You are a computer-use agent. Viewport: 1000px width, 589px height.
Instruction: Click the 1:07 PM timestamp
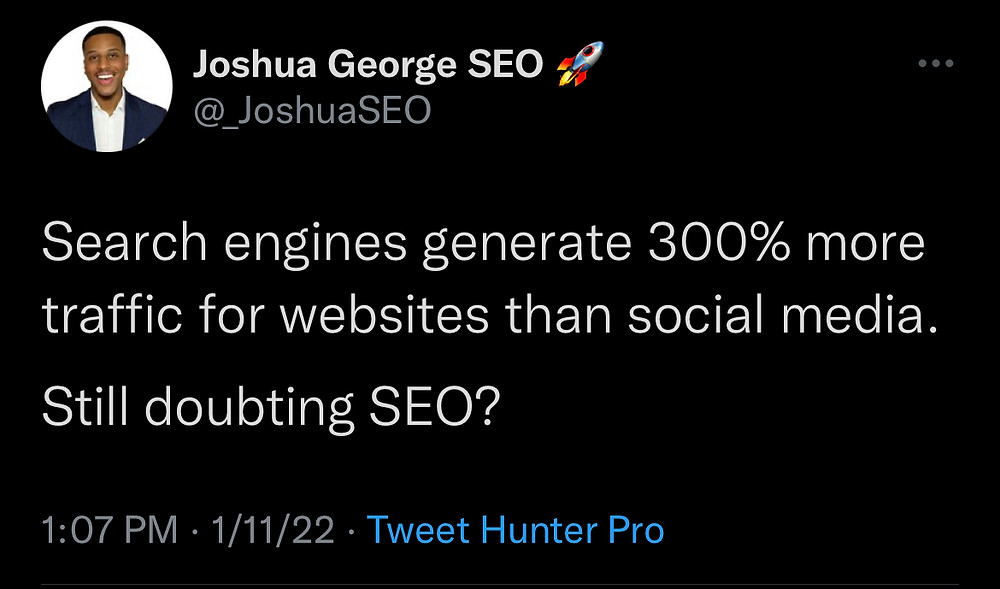click(x=110, y=530)
